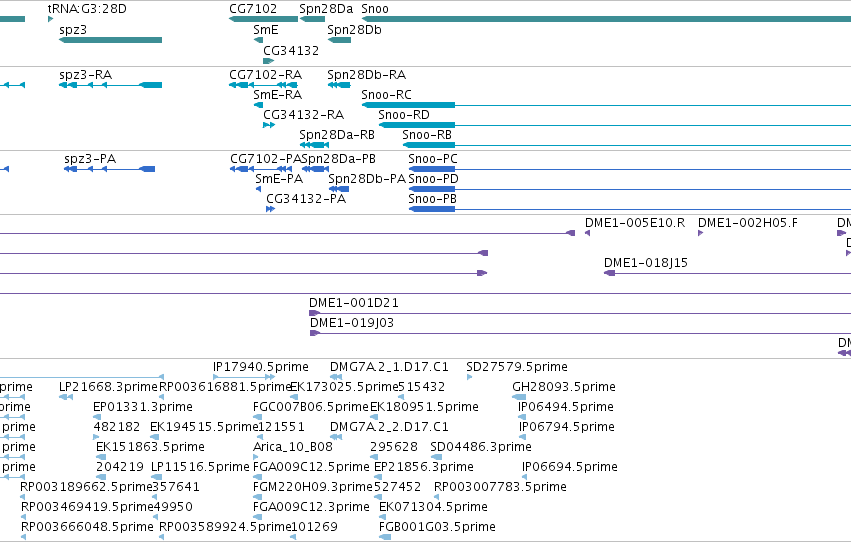Viewport: 851px width, 542px height.
Task: Select the CG7102-PA protein feature
Action: point(261,169)
